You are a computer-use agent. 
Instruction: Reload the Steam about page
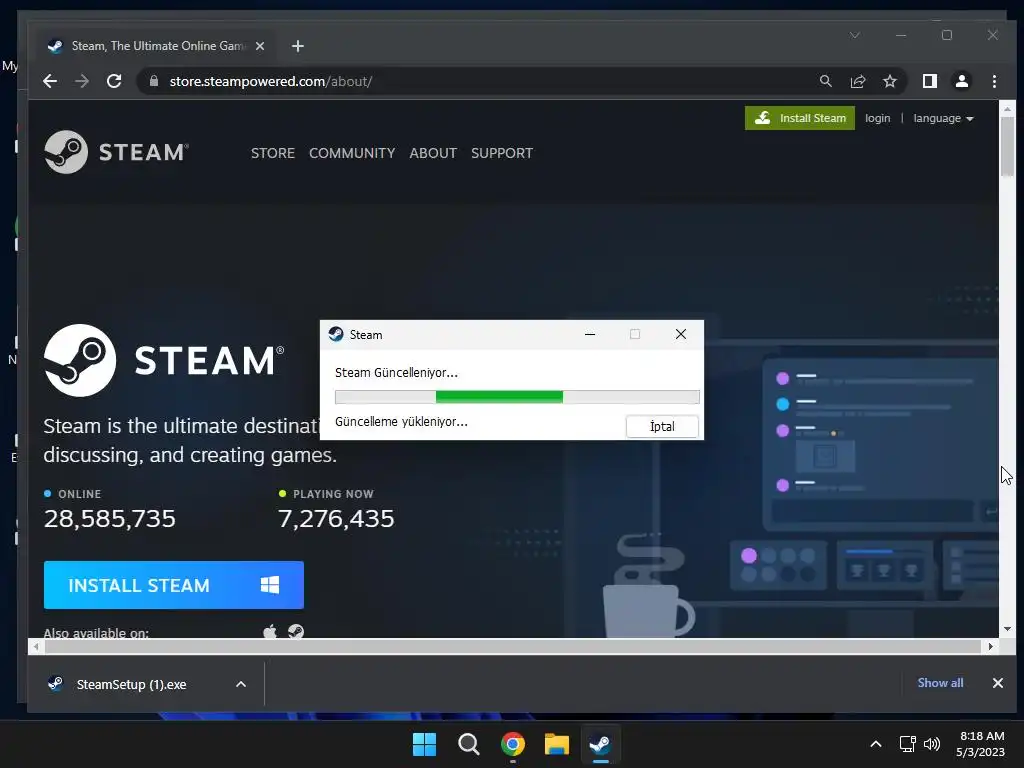[114, 82]
